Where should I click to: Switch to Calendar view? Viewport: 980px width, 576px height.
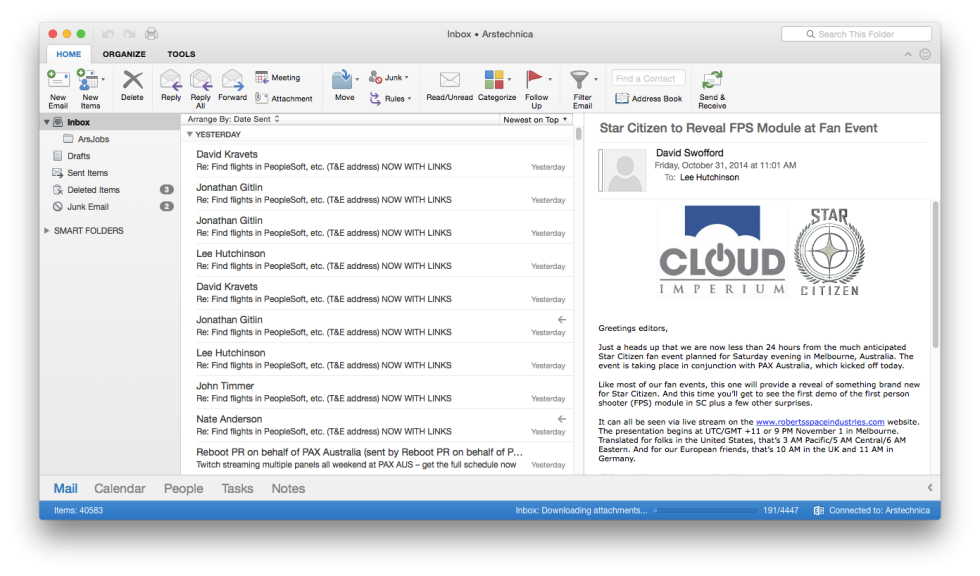pos(119,488)
